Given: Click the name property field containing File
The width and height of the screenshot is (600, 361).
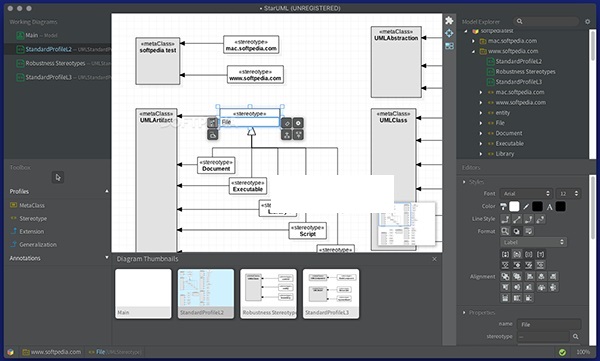Looking at the screenshot, I should click(x=549, y=325).
